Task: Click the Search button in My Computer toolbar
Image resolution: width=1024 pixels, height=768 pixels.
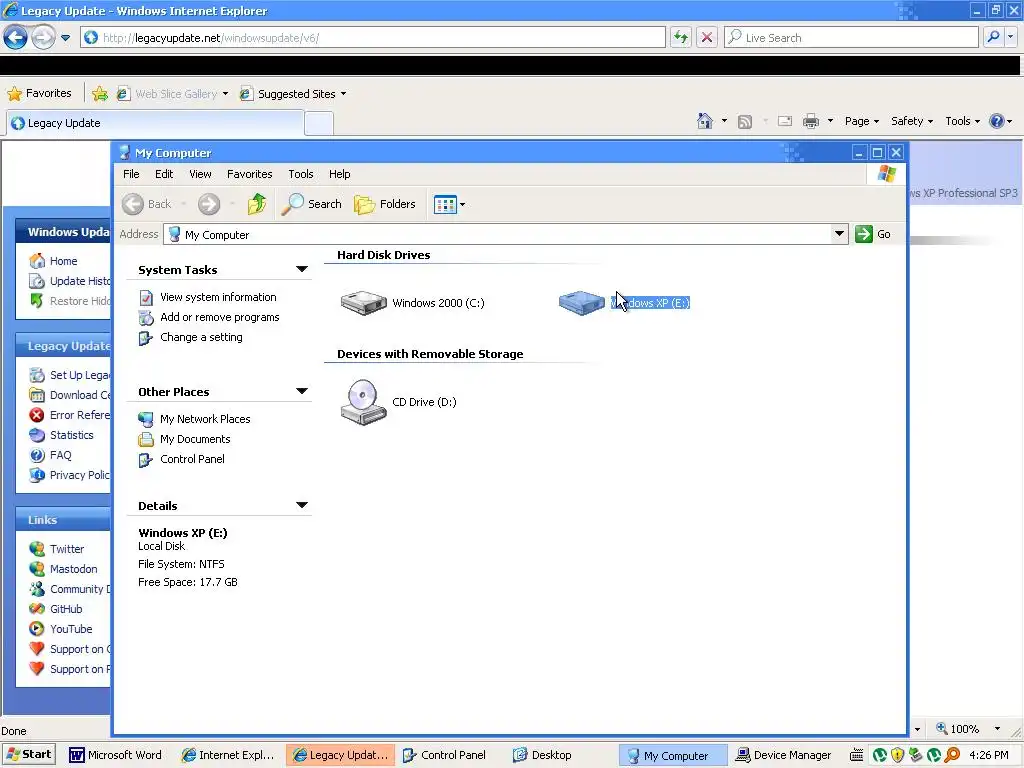Action: click(312, 204)
